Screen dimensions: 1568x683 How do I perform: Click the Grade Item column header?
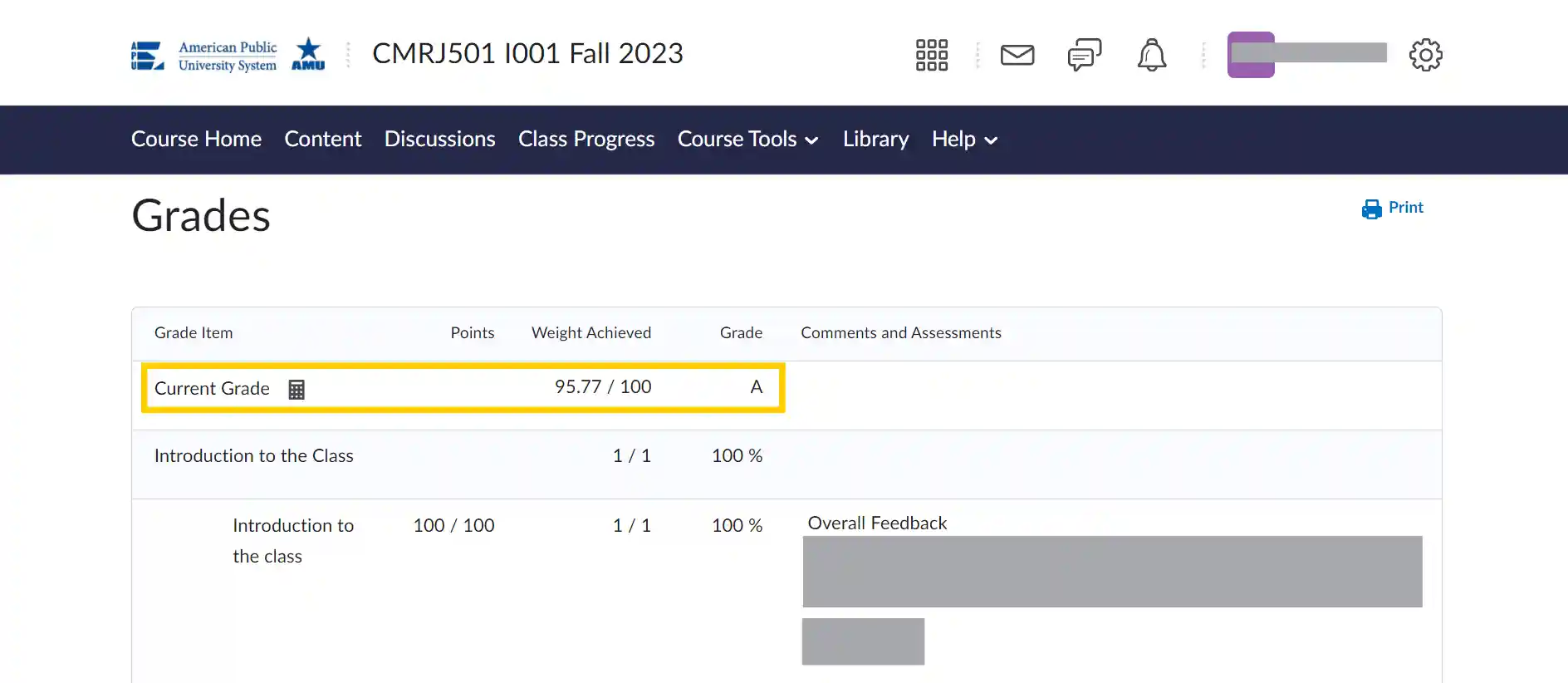[194, 333]
